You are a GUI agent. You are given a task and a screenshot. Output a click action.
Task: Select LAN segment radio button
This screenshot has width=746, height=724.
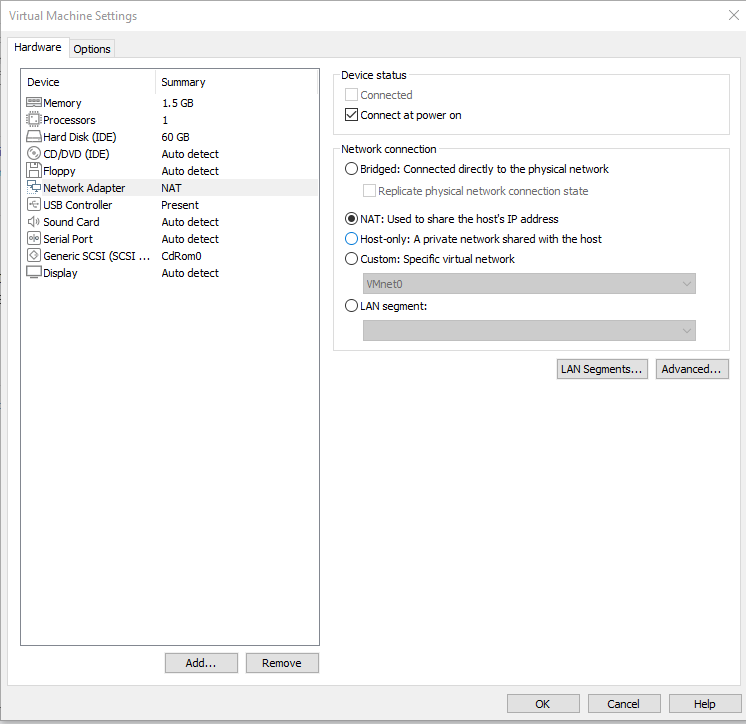[351, 306]
